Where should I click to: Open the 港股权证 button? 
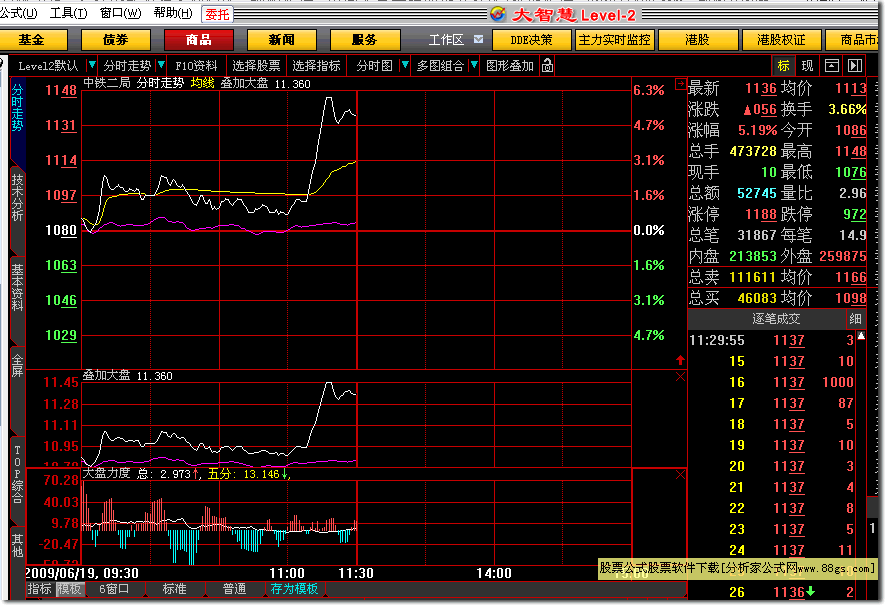click(781, 40)
